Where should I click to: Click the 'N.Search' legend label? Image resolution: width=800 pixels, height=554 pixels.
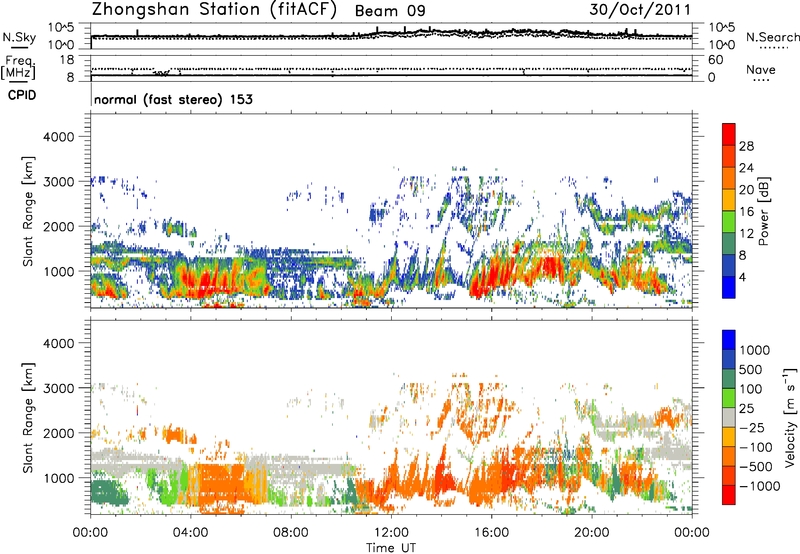[772, 37]
